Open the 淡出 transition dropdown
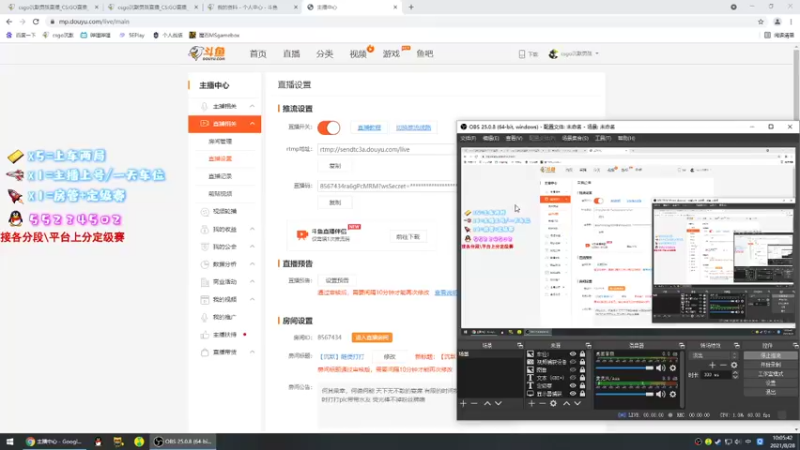800x450 pixels. [713, 356]
